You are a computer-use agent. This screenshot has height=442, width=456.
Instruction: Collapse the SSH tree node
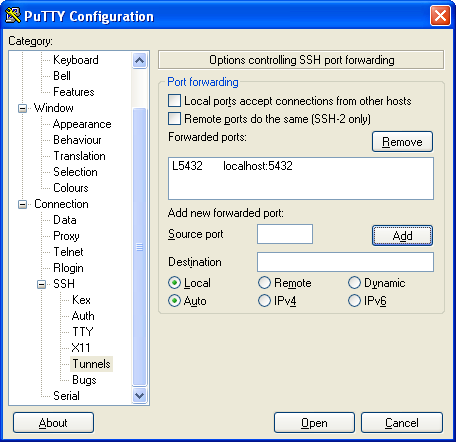(x=41, y=284)
